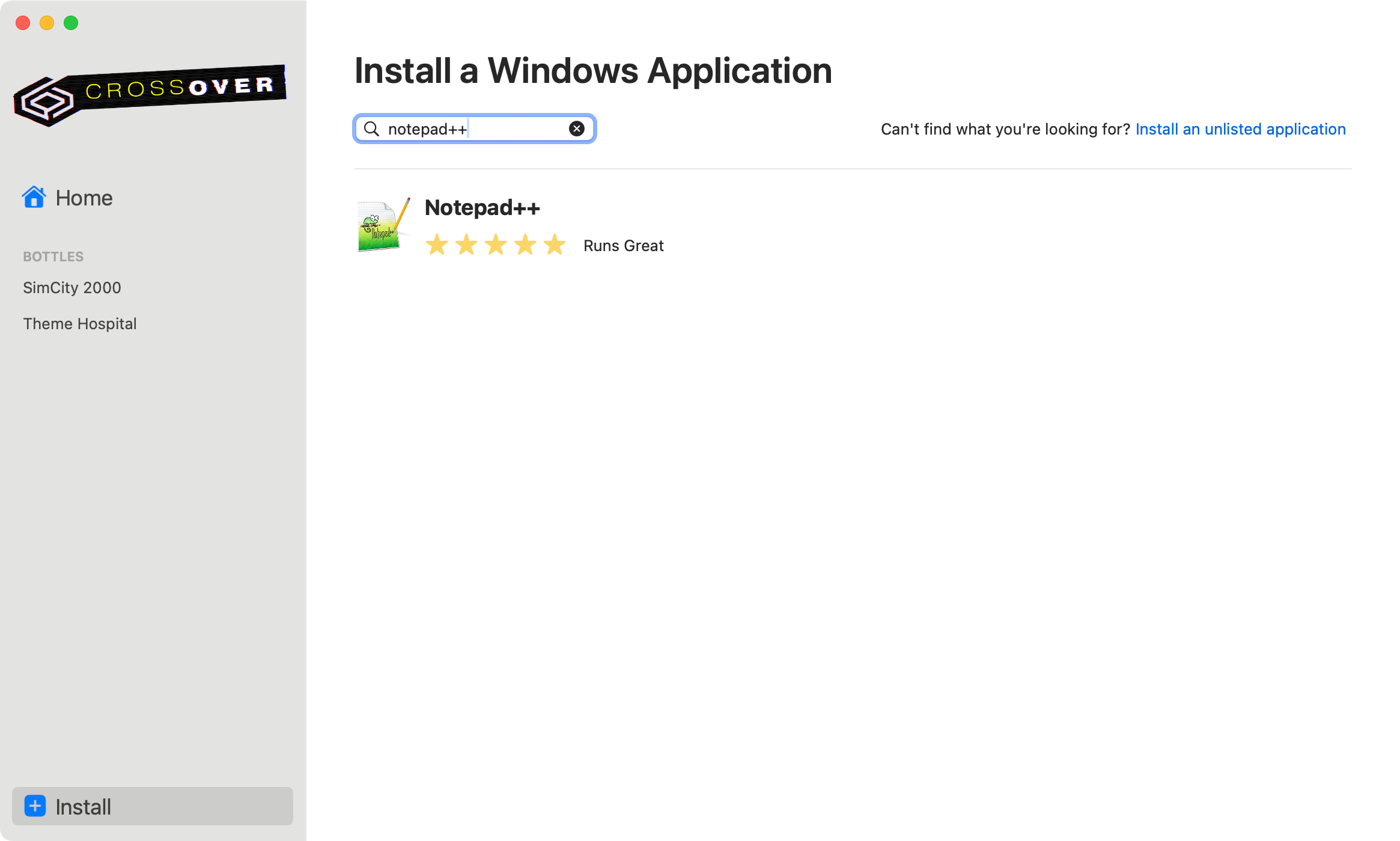Select the Theme Hospital bottle entry

80,323
